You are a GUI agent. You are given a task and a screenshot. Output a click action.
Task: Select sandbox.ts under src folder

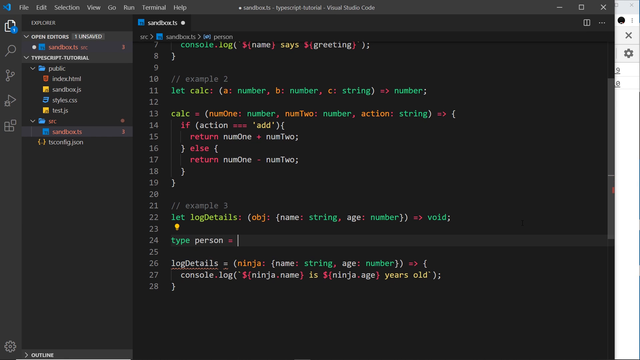(x=67, y=132)
